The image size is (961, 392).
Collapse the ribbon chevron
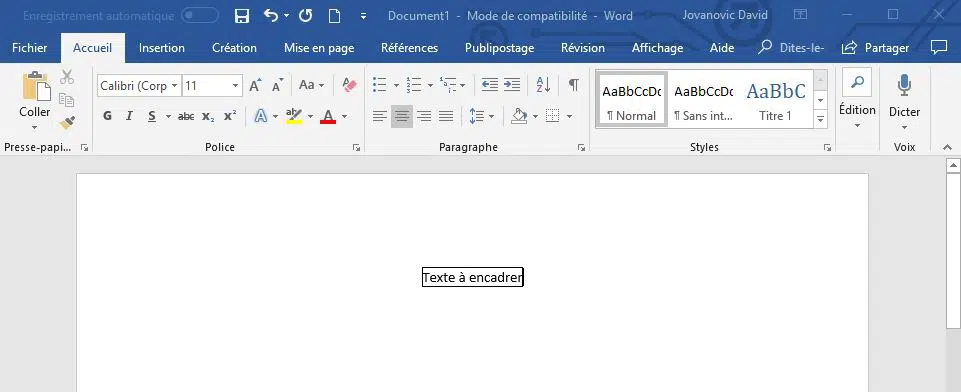(948, 148)
